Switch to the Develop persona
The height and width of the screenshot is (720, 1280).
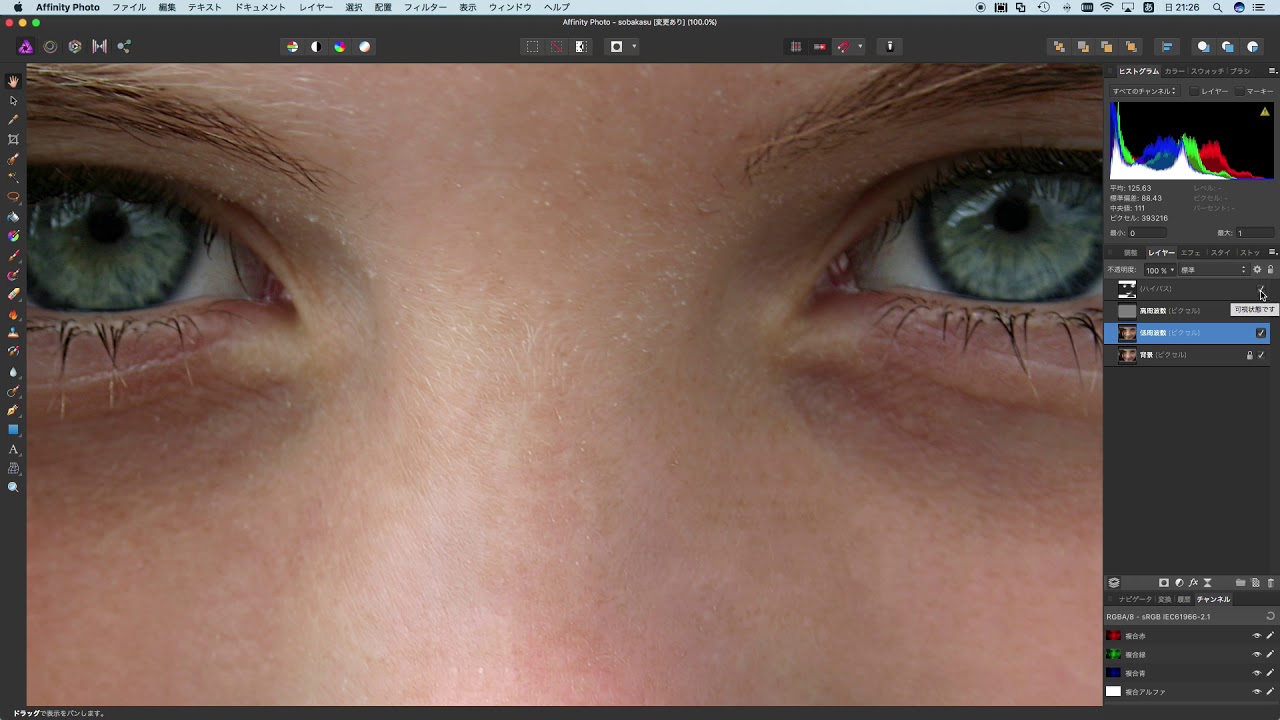75,46
